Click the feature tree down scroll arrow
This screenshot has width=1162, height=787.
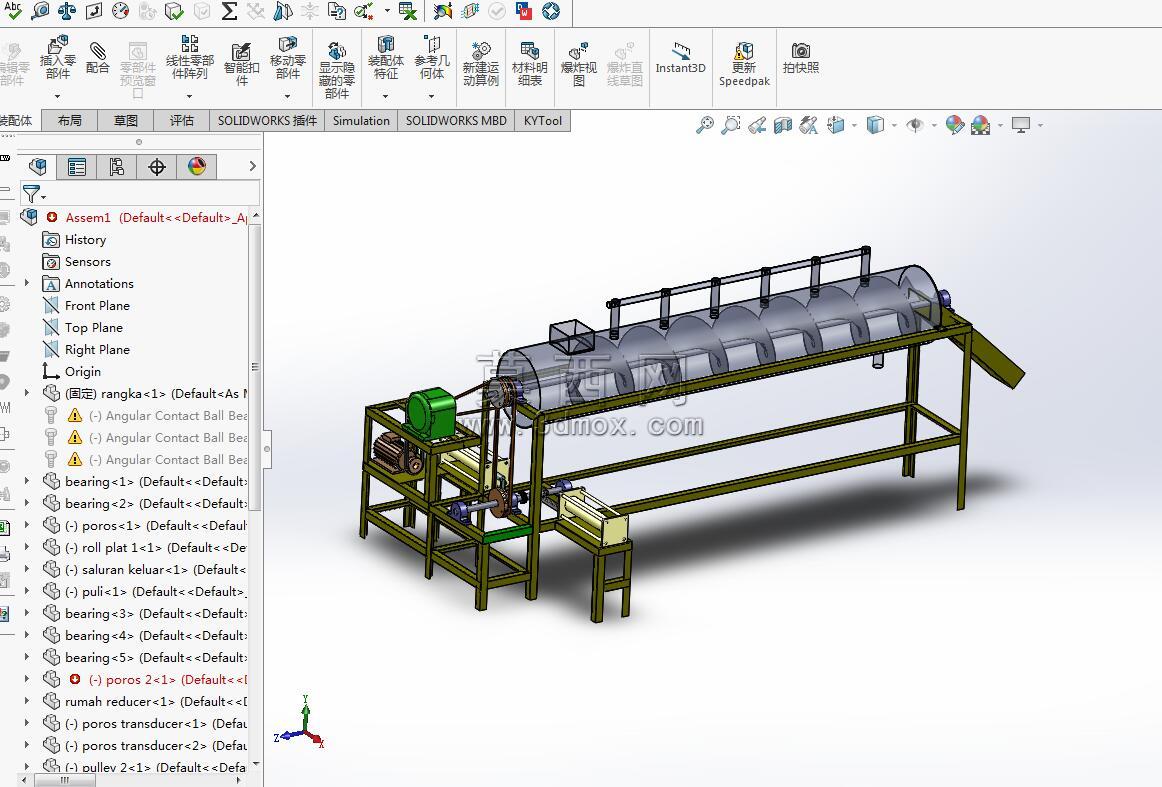click(x=256, y=763)
